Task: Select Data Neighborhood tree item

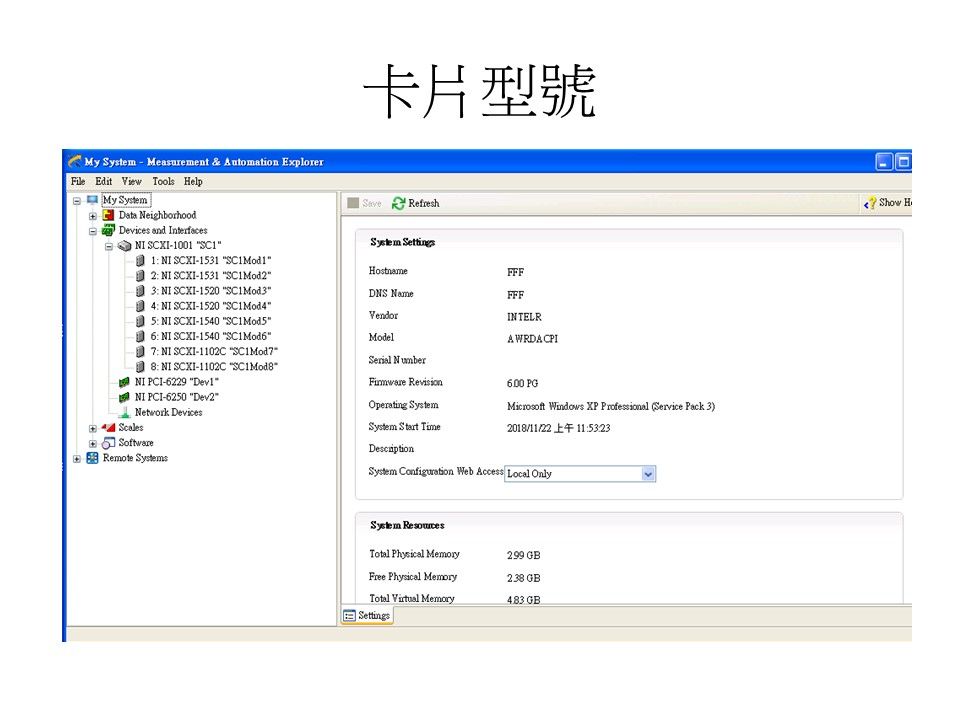Action: pyautogui.click(x=157, y=215)
